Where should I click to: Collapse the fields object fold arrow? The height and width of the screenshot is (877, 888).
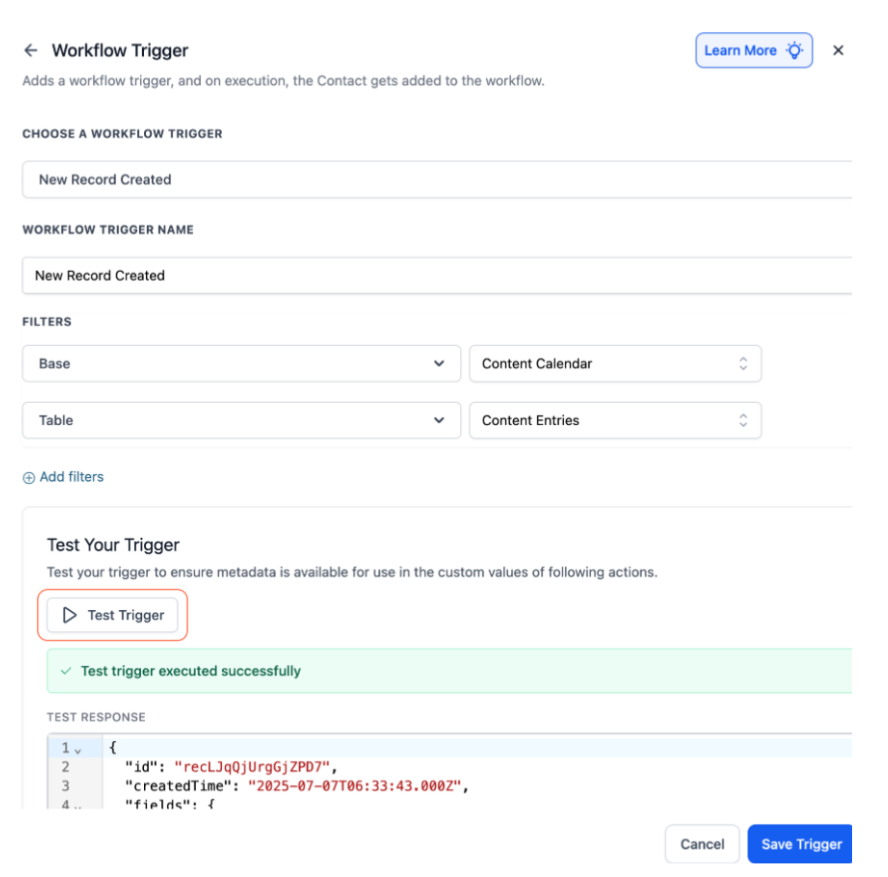[78, 806]
